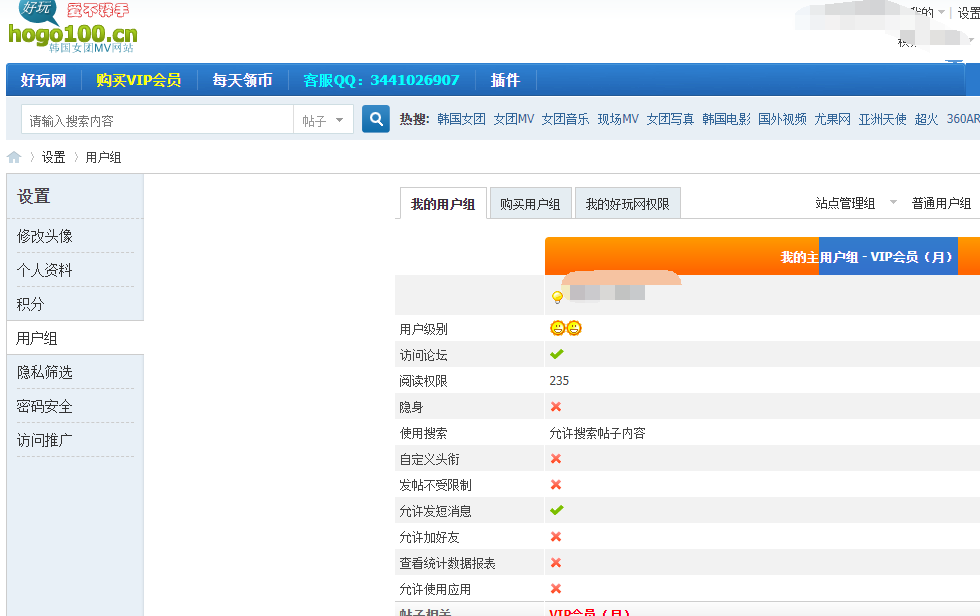Viewport: 980px width, 616px height.
Task: Click 允许搜索帖子内容 text
Action: point(597,433)
